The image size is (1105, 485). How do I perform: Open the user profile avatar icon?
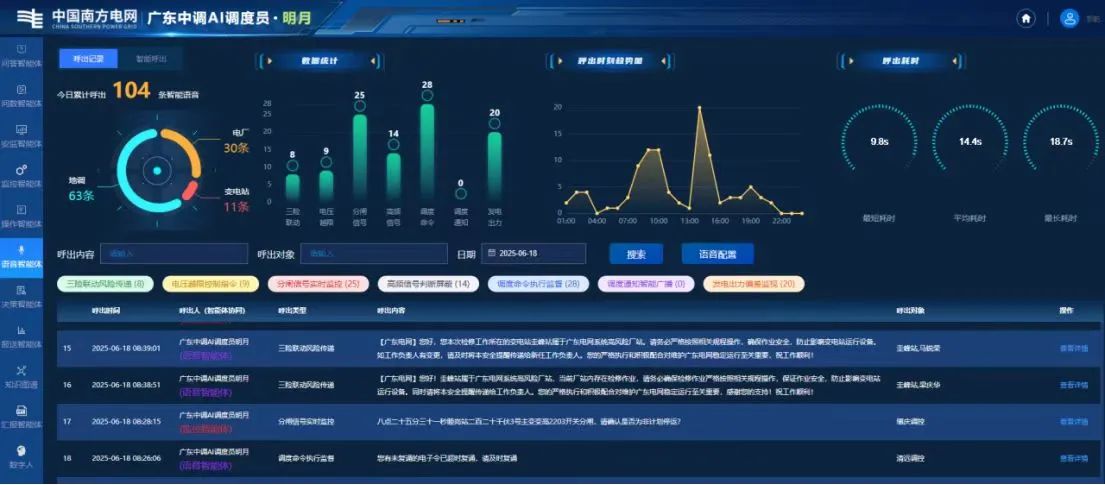click(1069, 18)
